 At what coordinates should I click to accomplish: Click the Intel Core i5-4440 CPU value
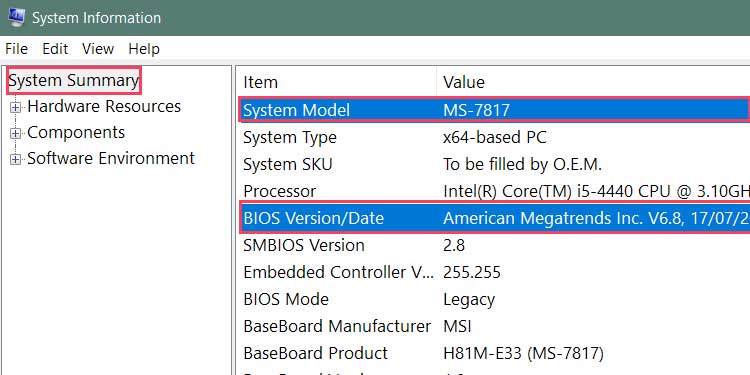coord(596,191)
